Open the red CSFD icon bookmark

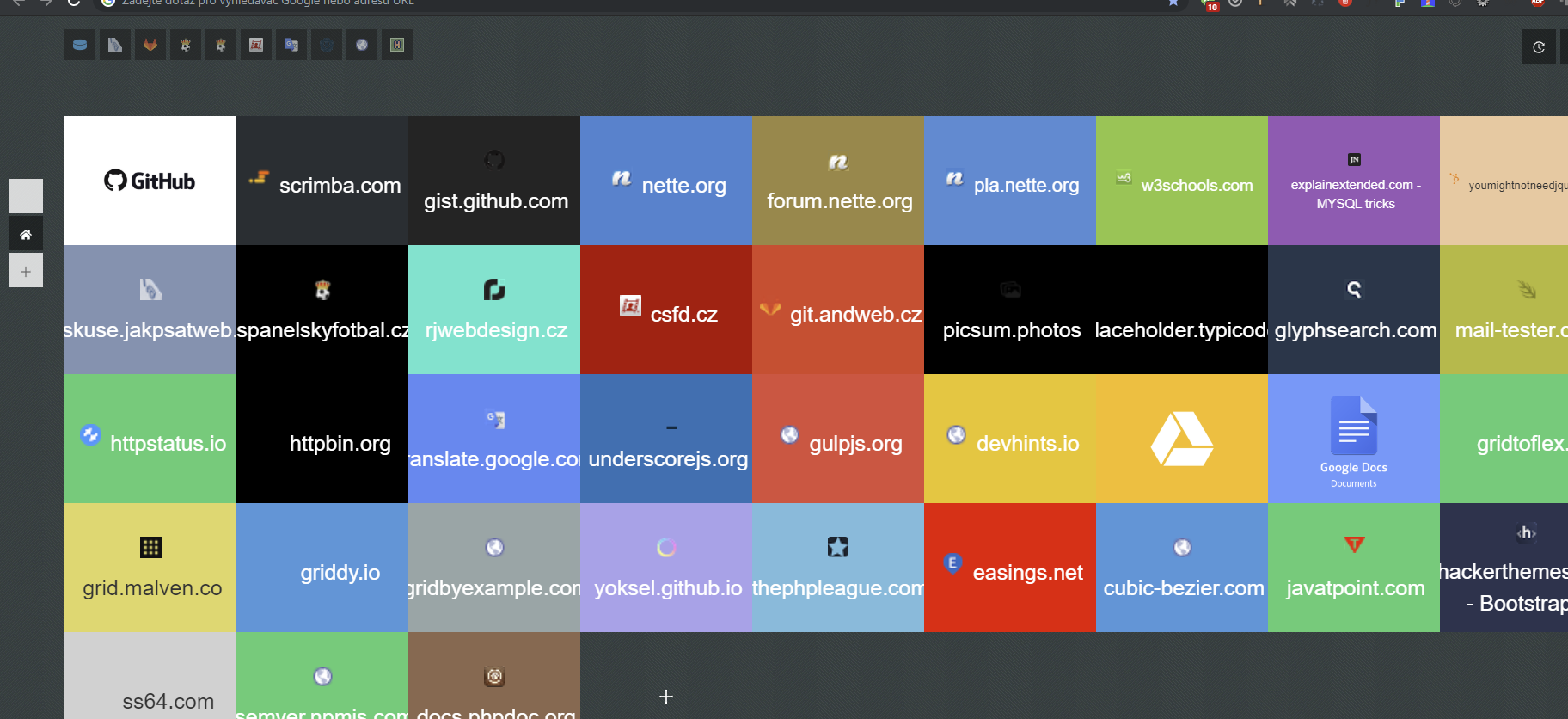pyautogui.click(x=256, y=45)
